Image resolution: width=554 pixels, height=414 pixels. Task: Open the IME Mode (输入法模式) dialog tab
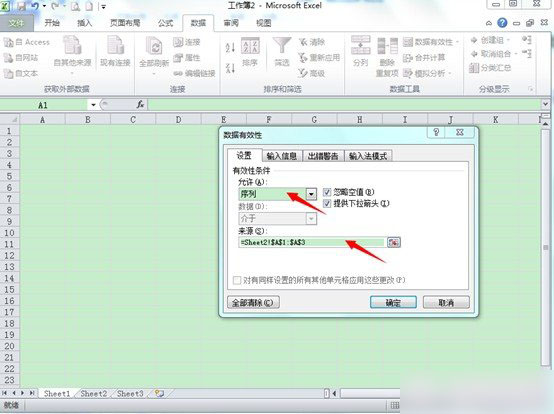tap(368, 156)
